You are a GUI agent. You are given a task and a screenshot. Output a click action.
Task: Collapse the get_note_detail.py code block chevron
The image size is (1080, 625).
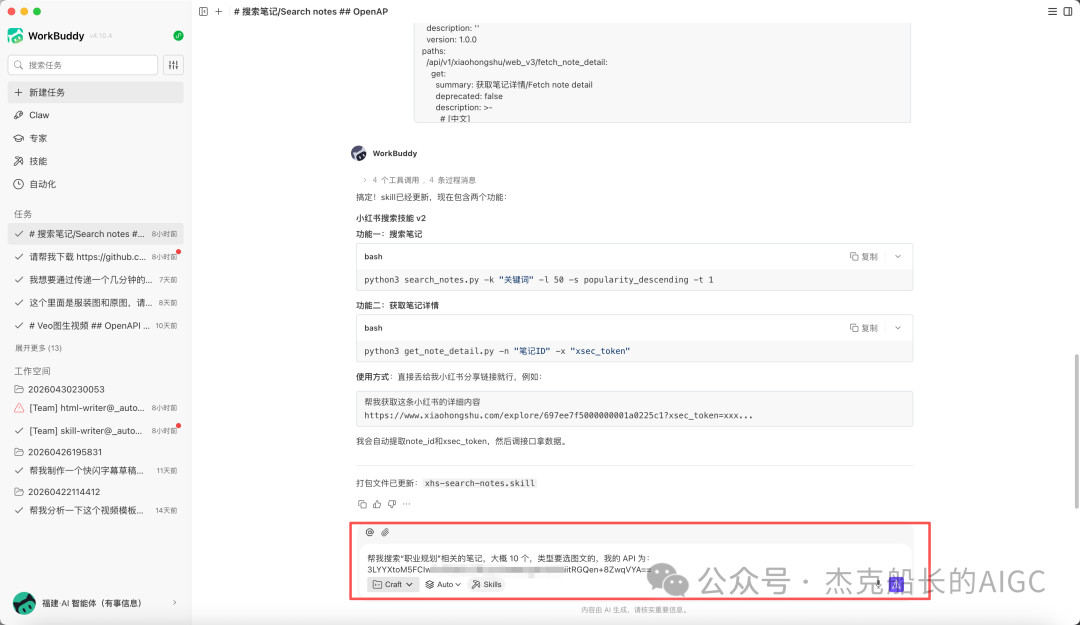[898, 328]
